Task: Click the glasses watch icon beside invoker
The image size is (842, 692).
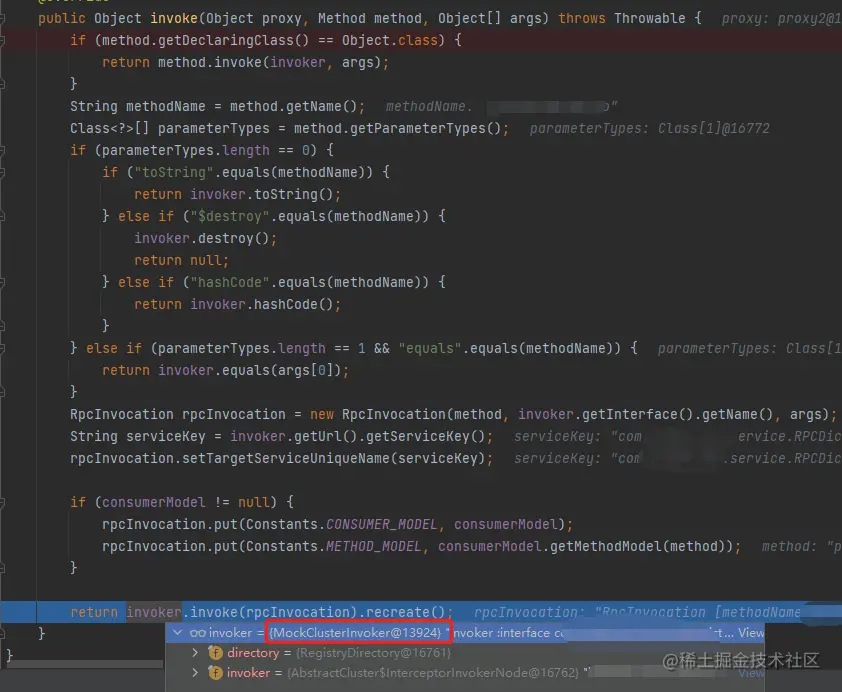Action: point(198,633)
